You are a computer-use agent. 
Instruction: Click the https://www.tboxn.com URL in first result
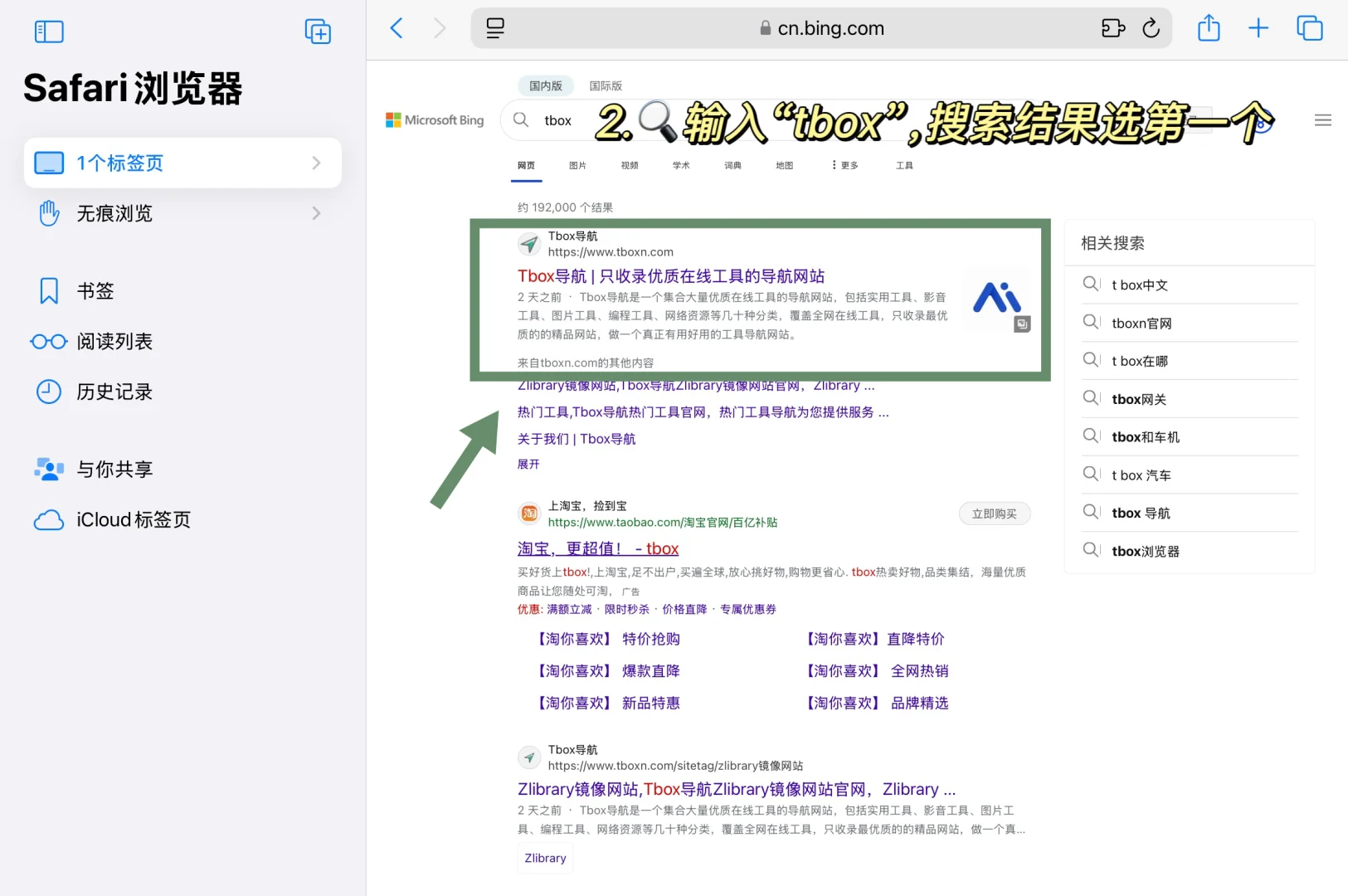(611, 252)
